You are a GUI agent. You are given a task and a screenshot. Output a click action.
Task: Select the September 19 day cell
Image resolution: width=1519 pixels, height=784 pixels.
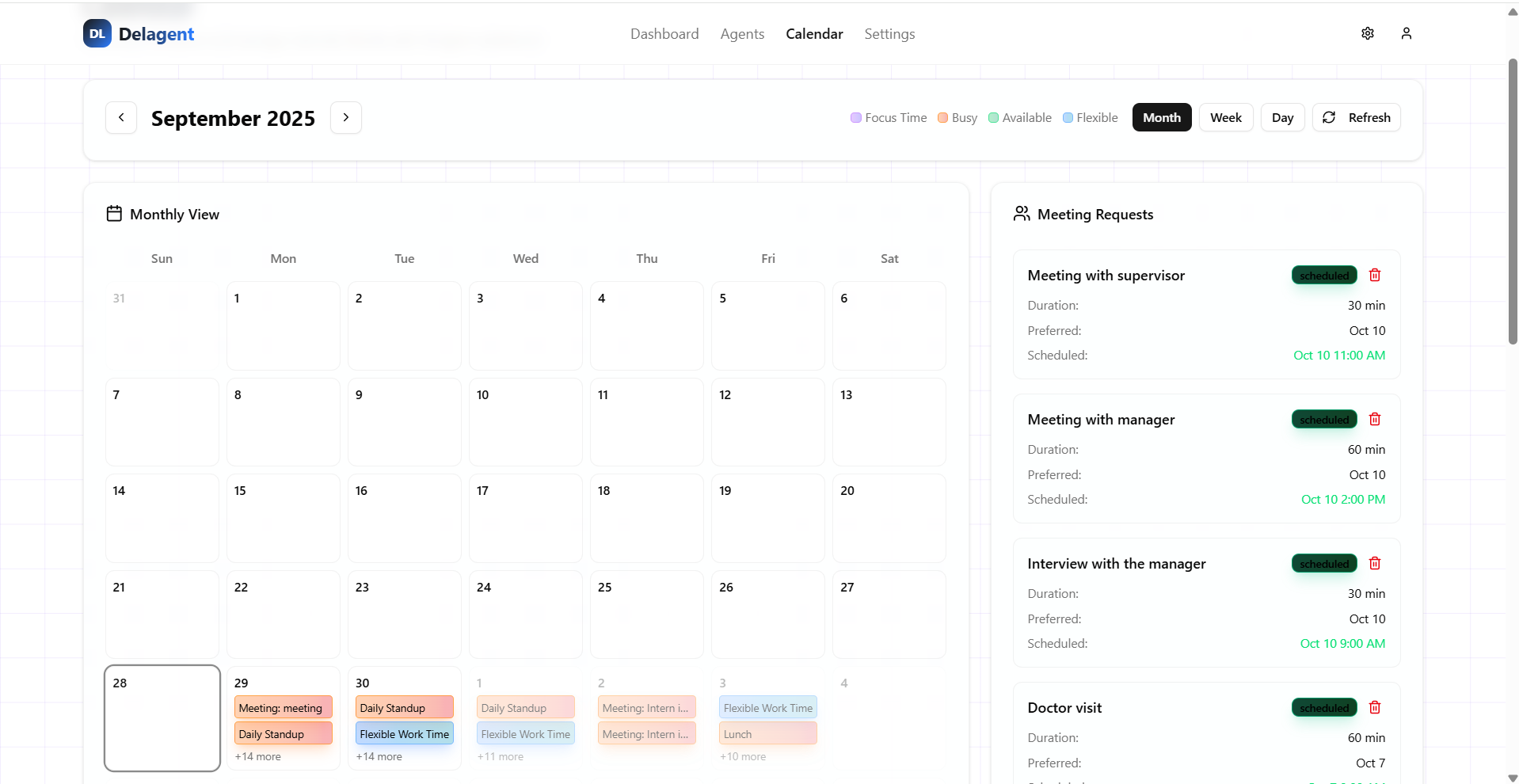[x=767, y=518]
